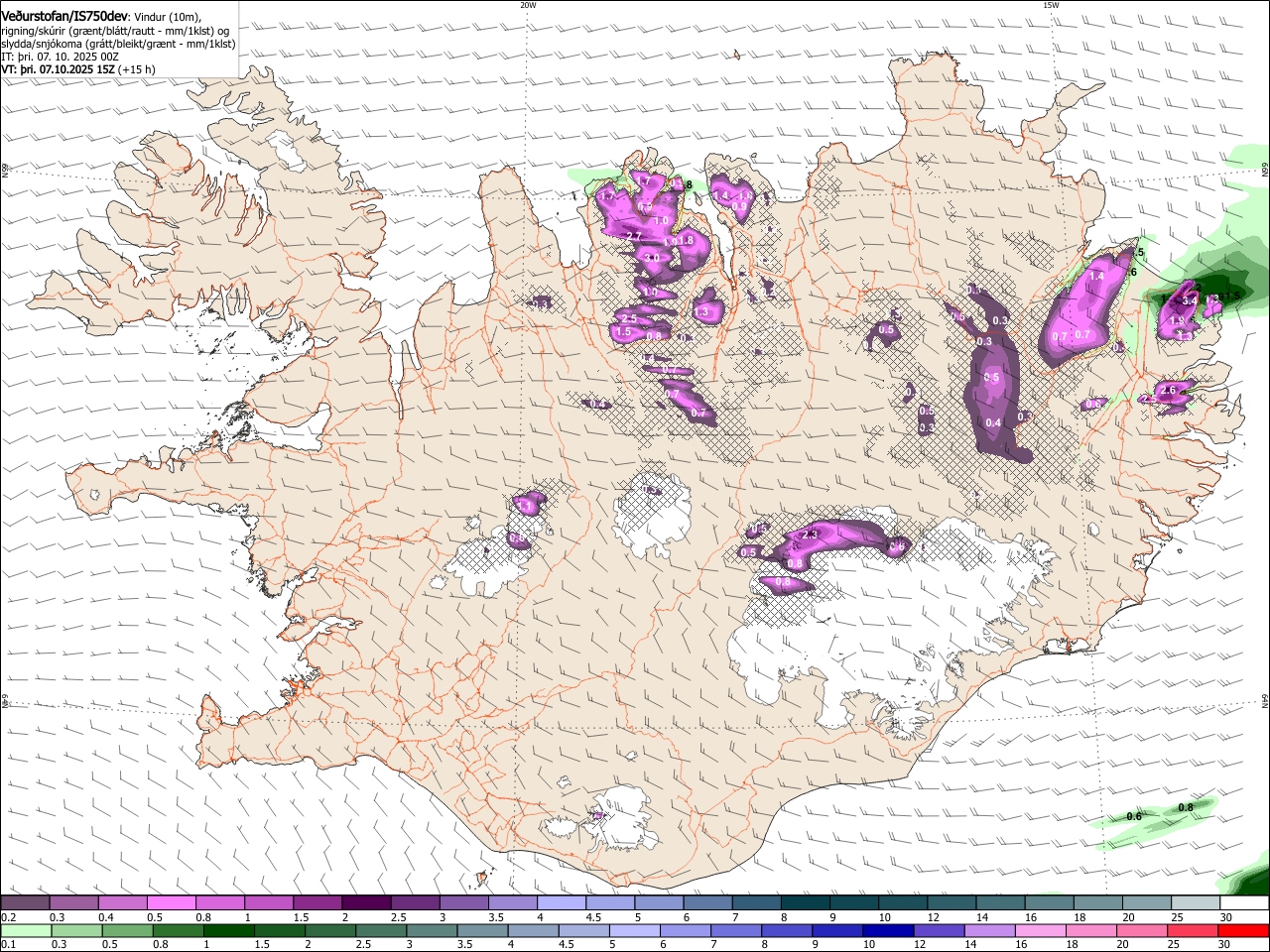This screenshot has height=952, width=1270.
Task: Click the 3.0 snowfall value on the map
Action: (652, 258)
